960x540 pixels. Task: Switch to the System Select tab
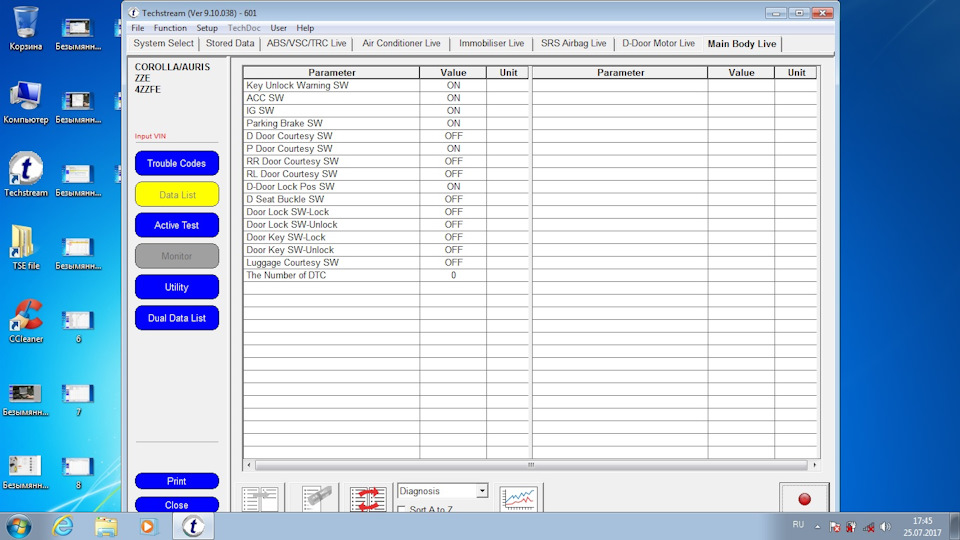point(163,43)
